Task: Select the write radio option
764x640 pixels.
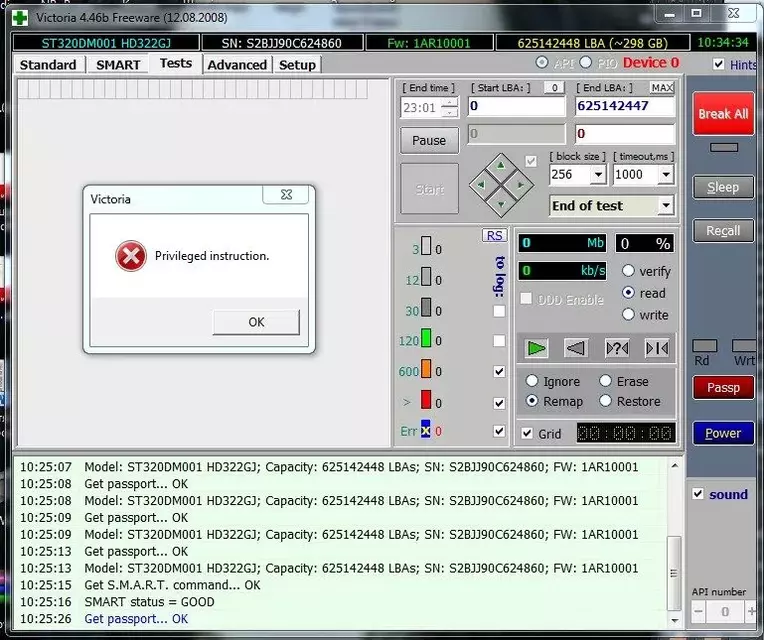Action: click(x=628, y=315)
